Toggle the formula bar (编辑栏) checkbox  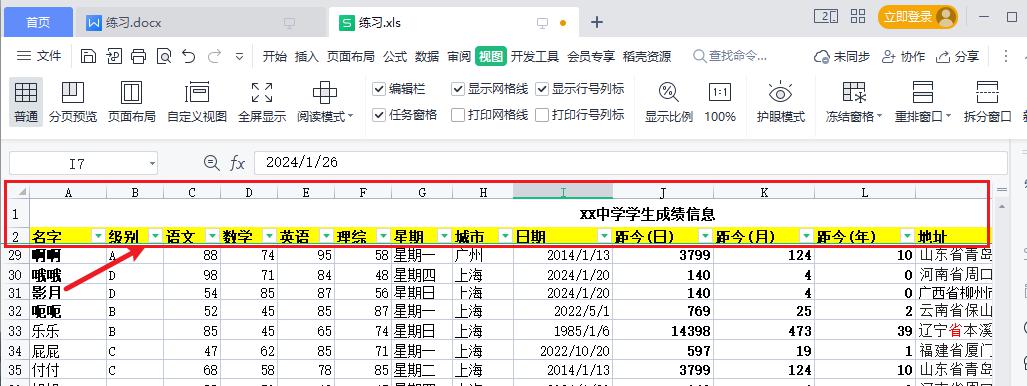[379, 89]
